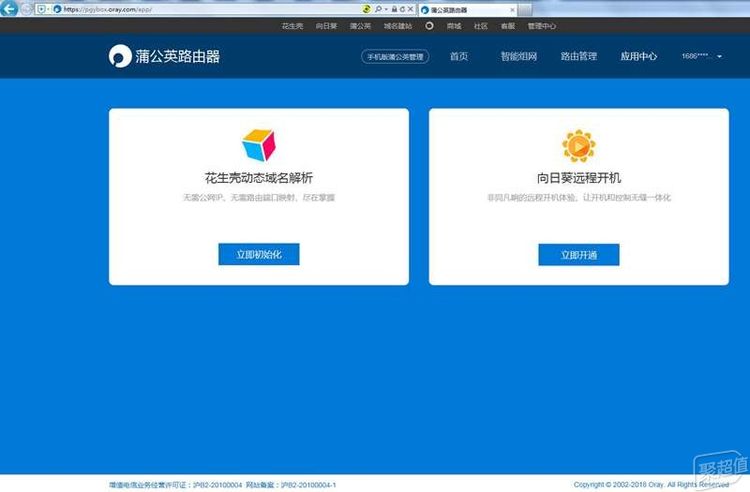Click the Oray circle icon in top bar
The image size is (750, 492).
(430, 25)
